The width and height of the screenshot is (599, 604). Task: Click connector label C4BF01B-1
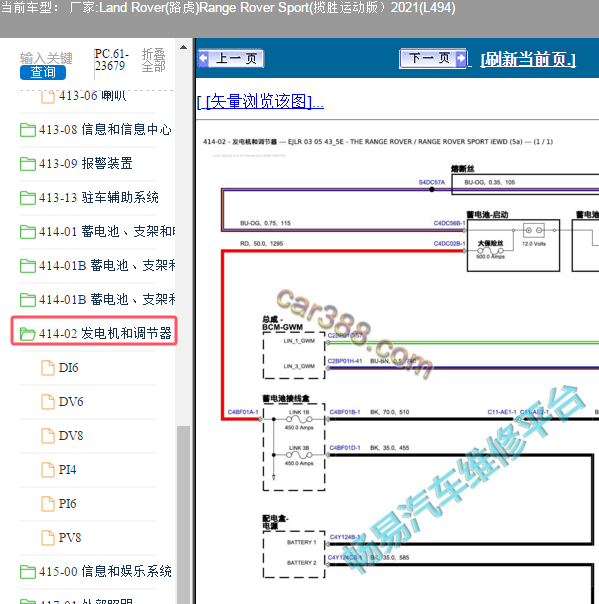[x=345, y=412]
